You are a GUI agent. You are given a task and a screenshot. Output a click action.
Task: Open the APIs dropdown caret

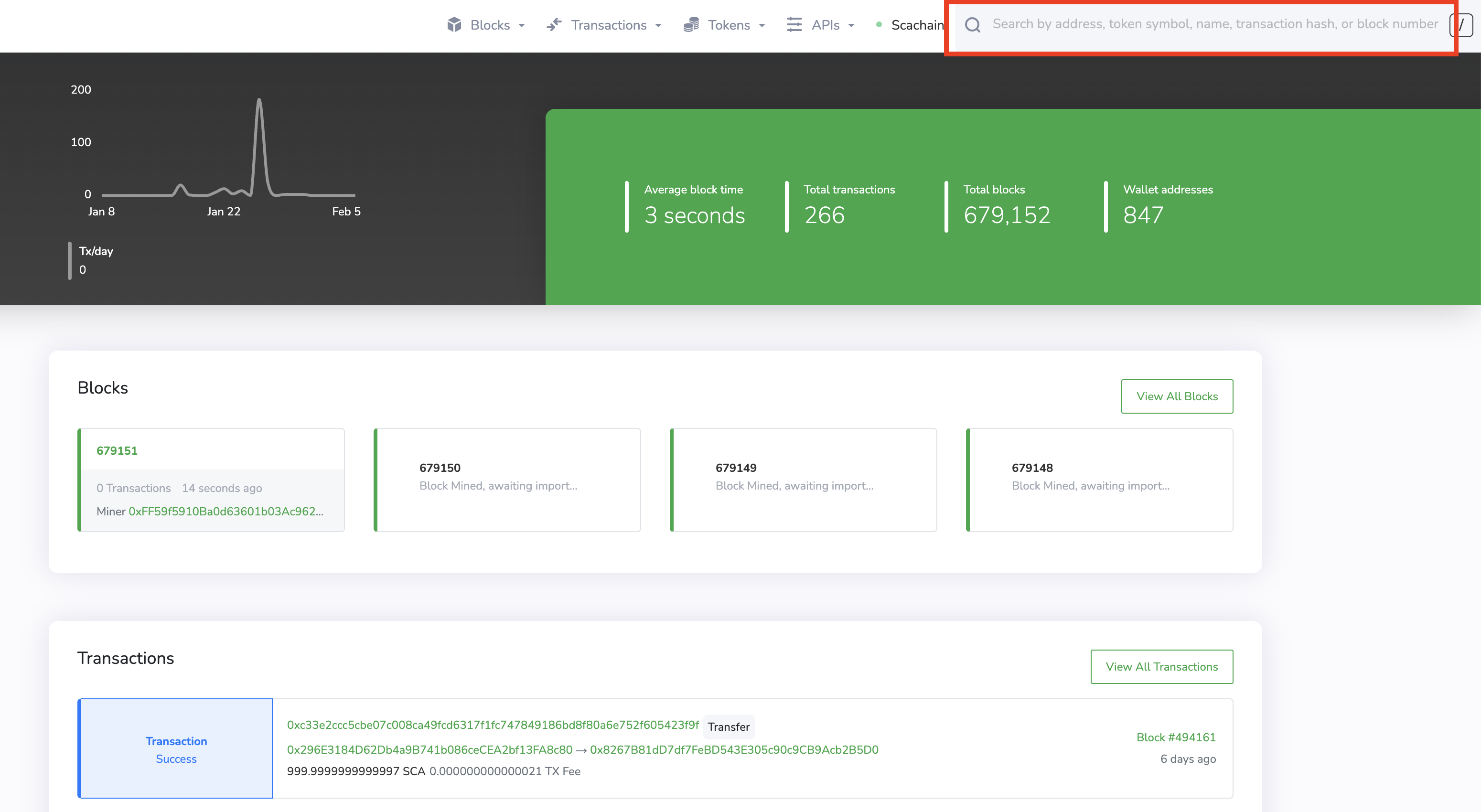point(851,25)
